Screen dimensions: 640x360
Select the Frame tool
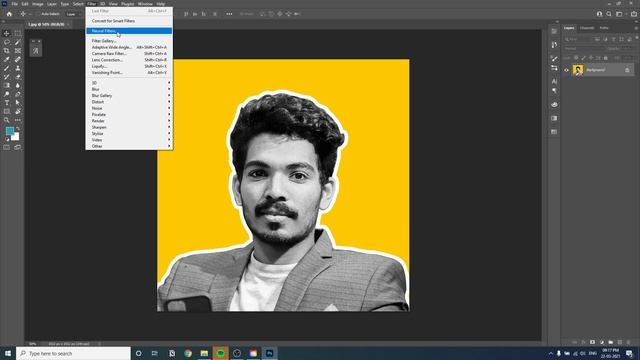(x=18, y=51)
